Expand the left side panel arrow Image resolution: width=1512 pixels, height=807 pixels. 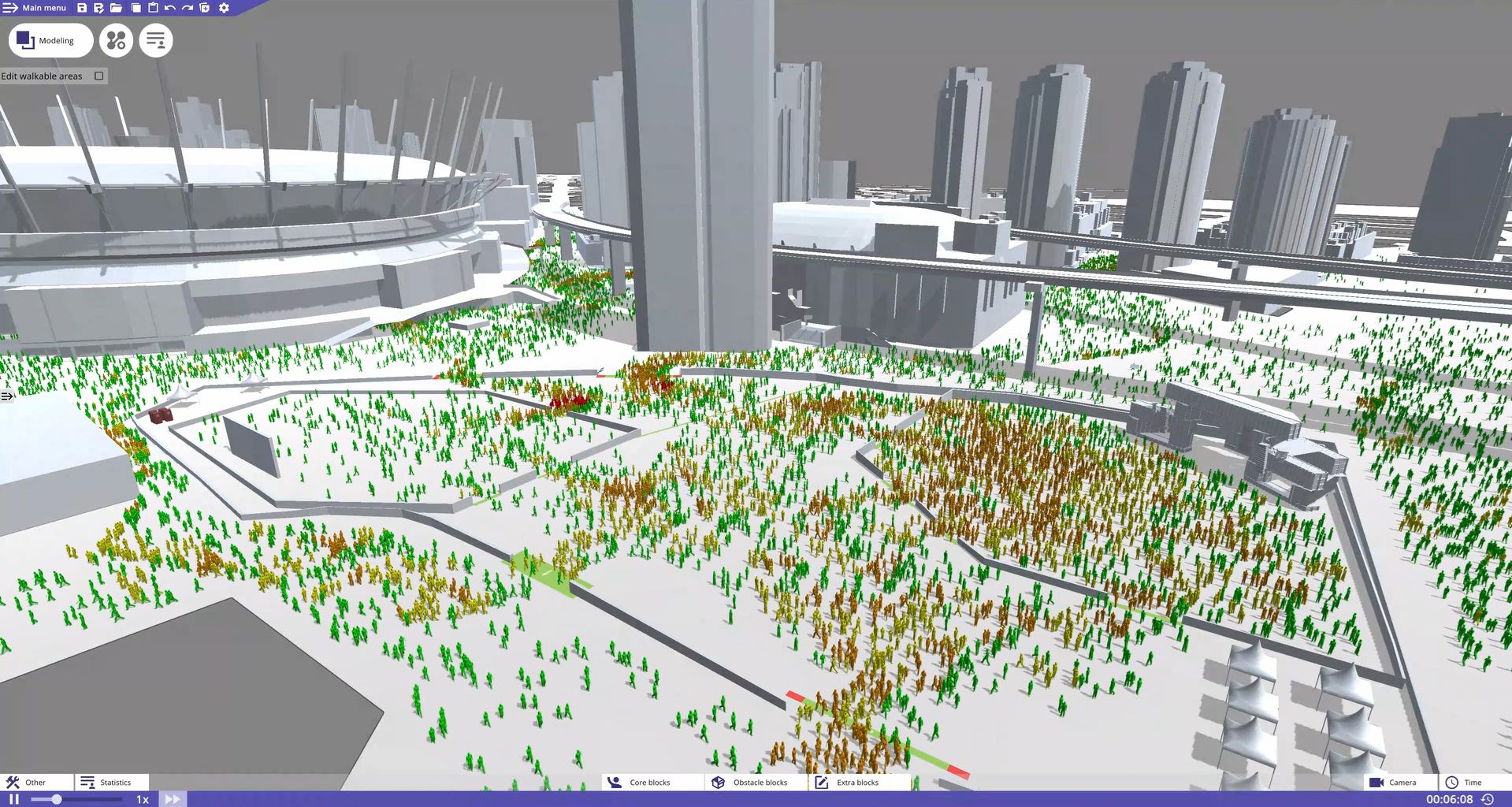[x=6, y=396]
